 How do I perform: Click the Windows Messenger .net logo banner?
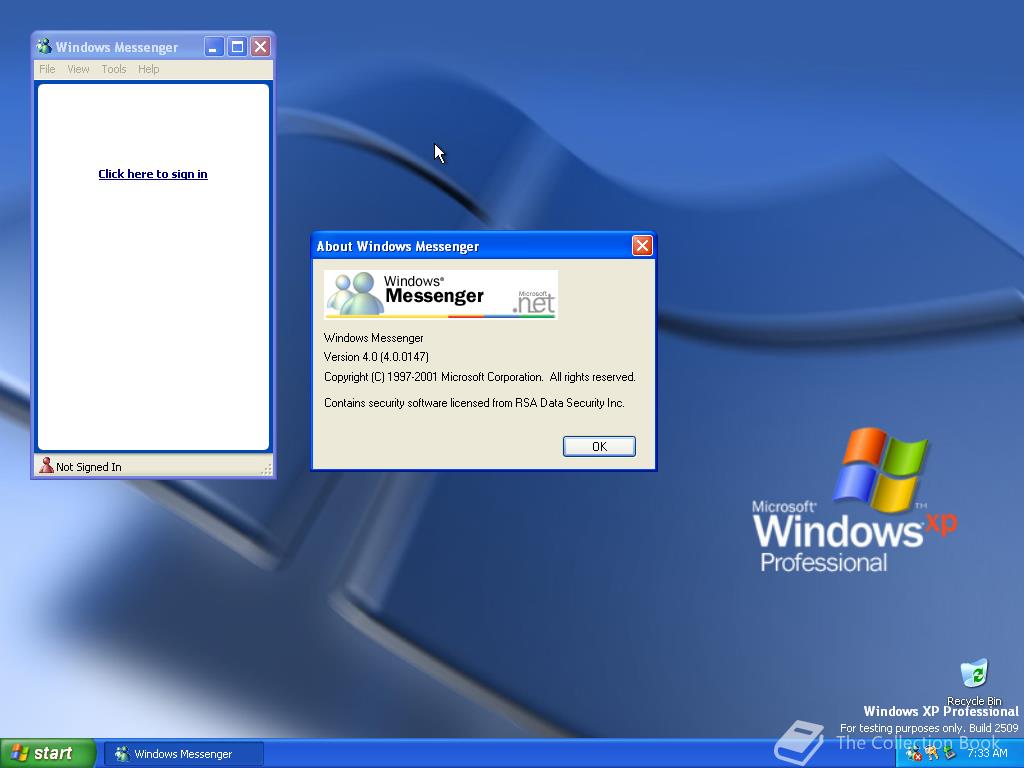[x=441, y=295]
